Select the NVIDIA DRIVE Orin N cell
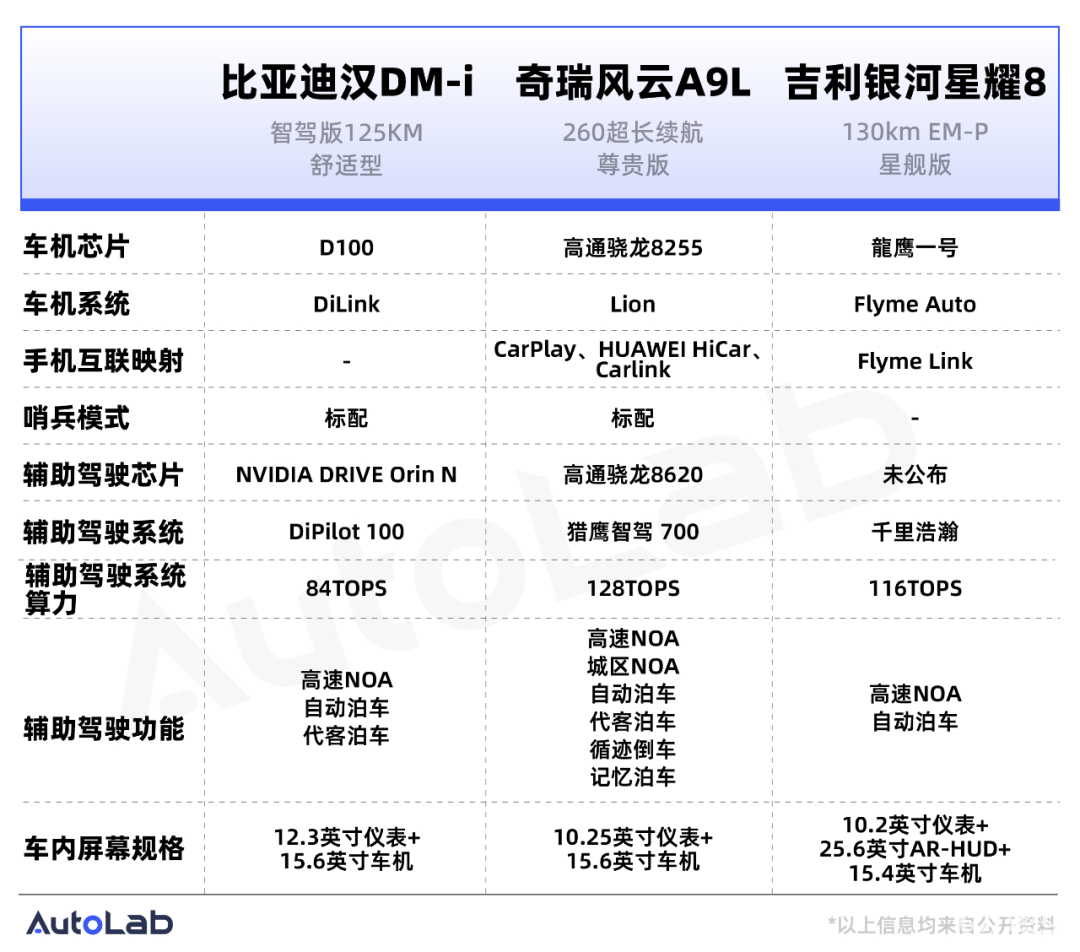This screenshot has height=952, width=1080. click(x=346, y=475)
